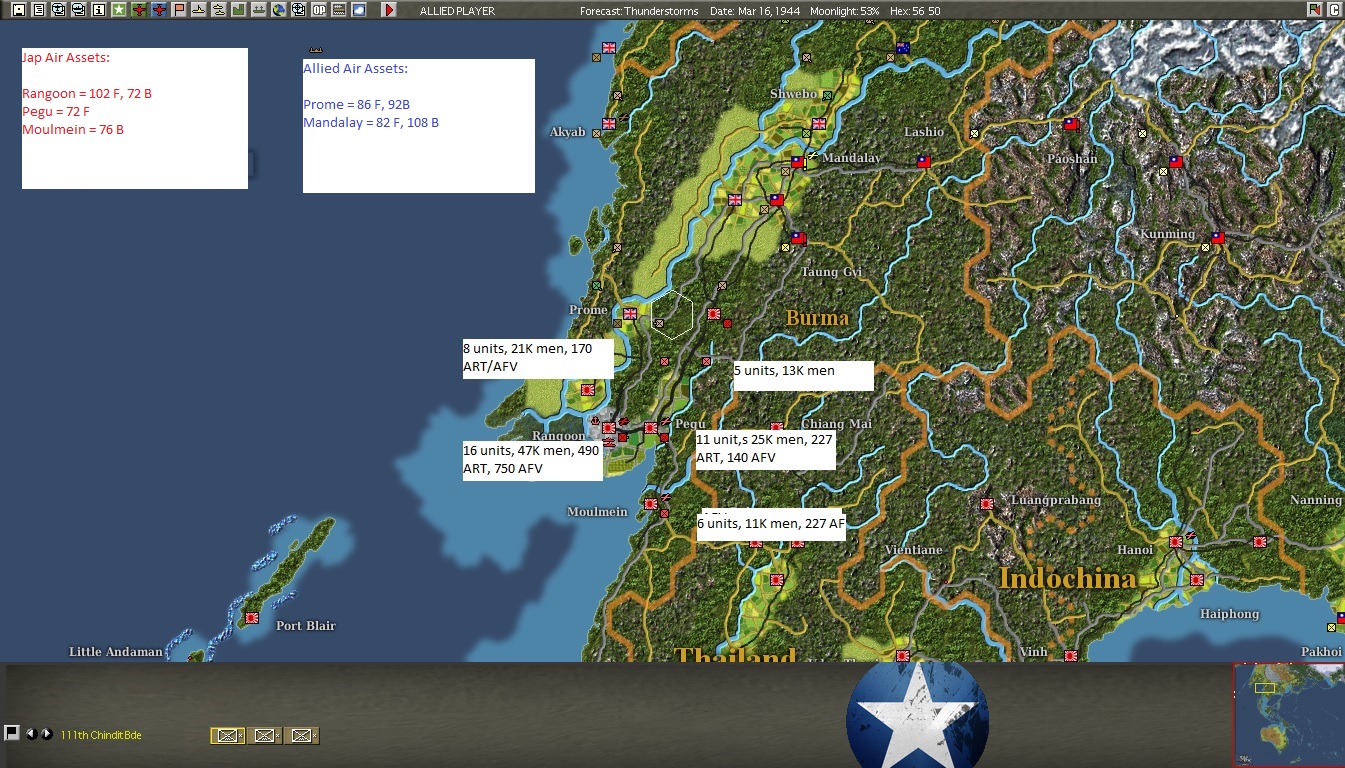Click the globe toolbar icon
Screen dimensions: 1345x768
click(278, 10)
